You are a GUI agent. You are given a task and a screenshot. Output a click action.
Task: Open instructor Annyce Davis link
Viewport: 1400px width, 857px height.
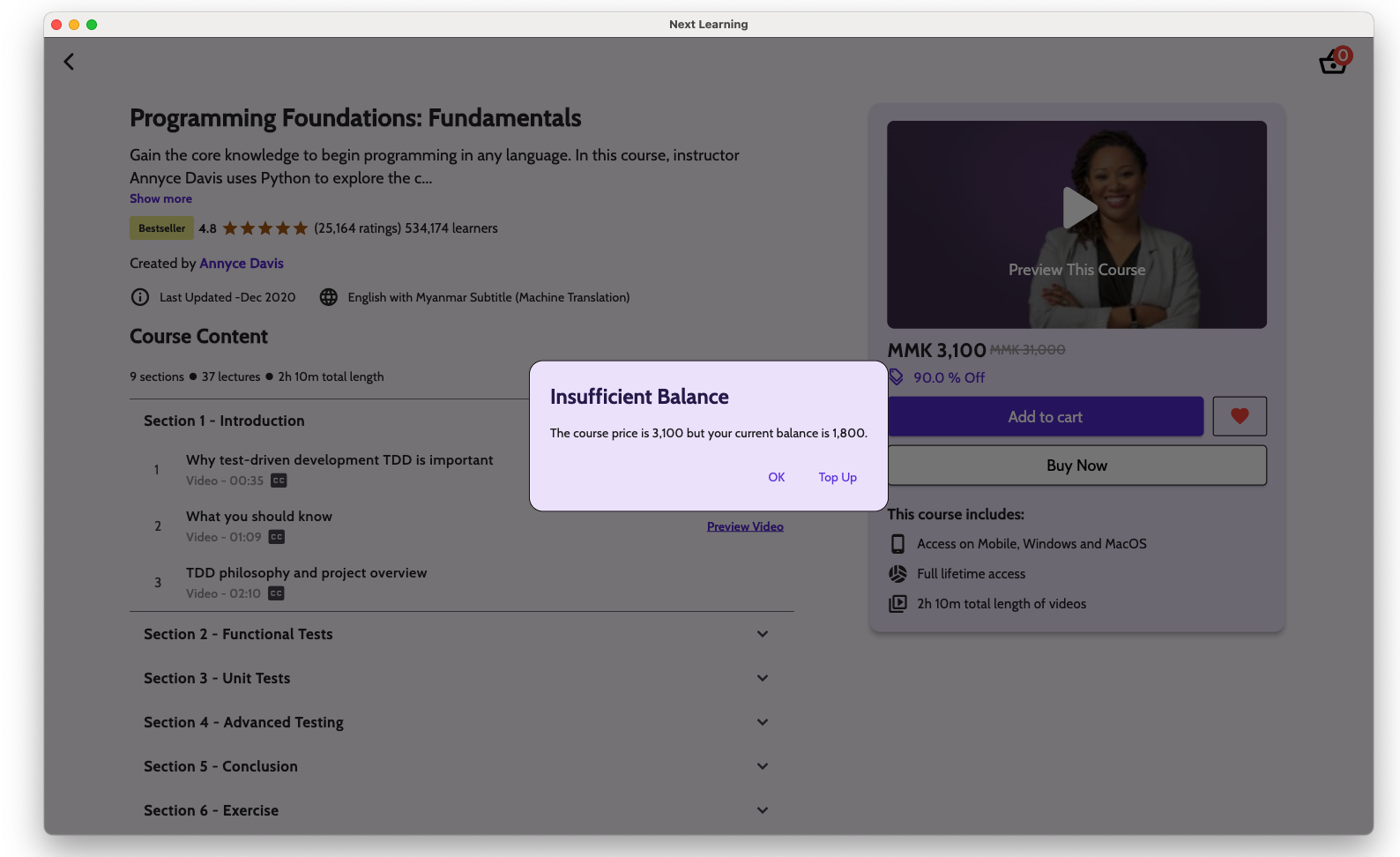pyautogui.click(x=242, y=264)
